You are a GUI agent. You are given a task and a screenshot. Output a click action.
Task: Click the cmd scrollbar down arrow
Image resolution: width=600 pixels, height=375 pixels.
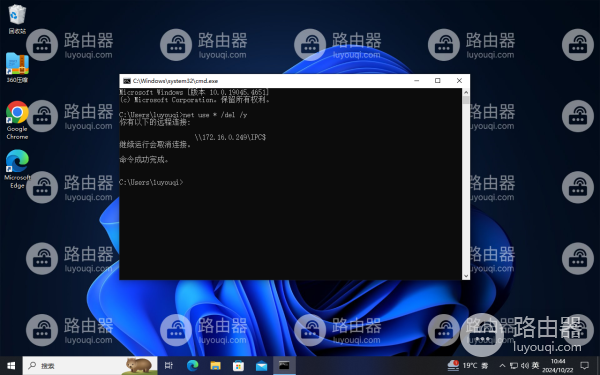click(x=466, y=276)
